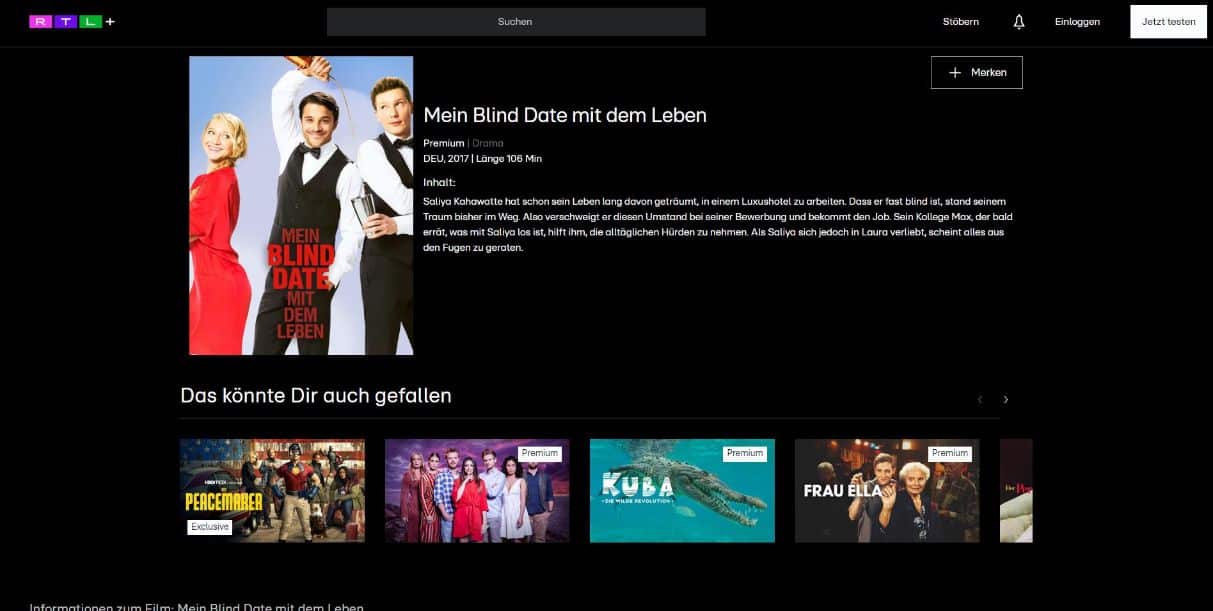Open the Mein Blind Date poster image
1213x611 pixels.
coord(301,205)
